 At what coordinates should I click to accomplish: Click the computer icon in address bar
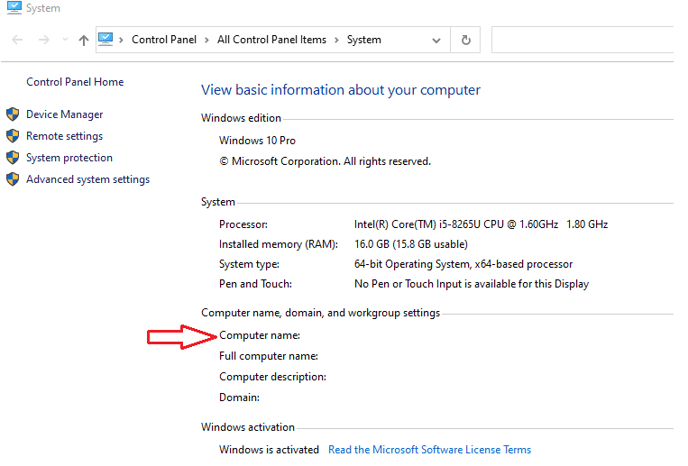point(105,39)
